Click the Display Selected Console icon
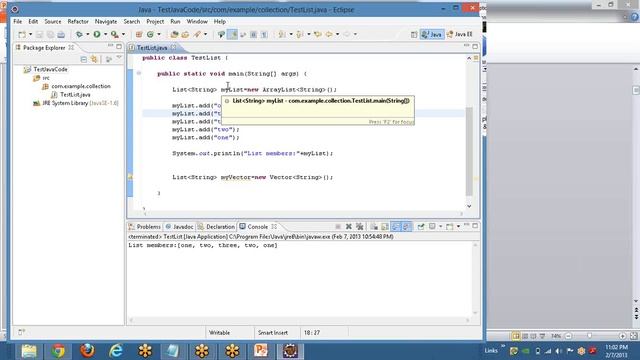Viewport: 640px width, 360px height. (x=432, y=227)
